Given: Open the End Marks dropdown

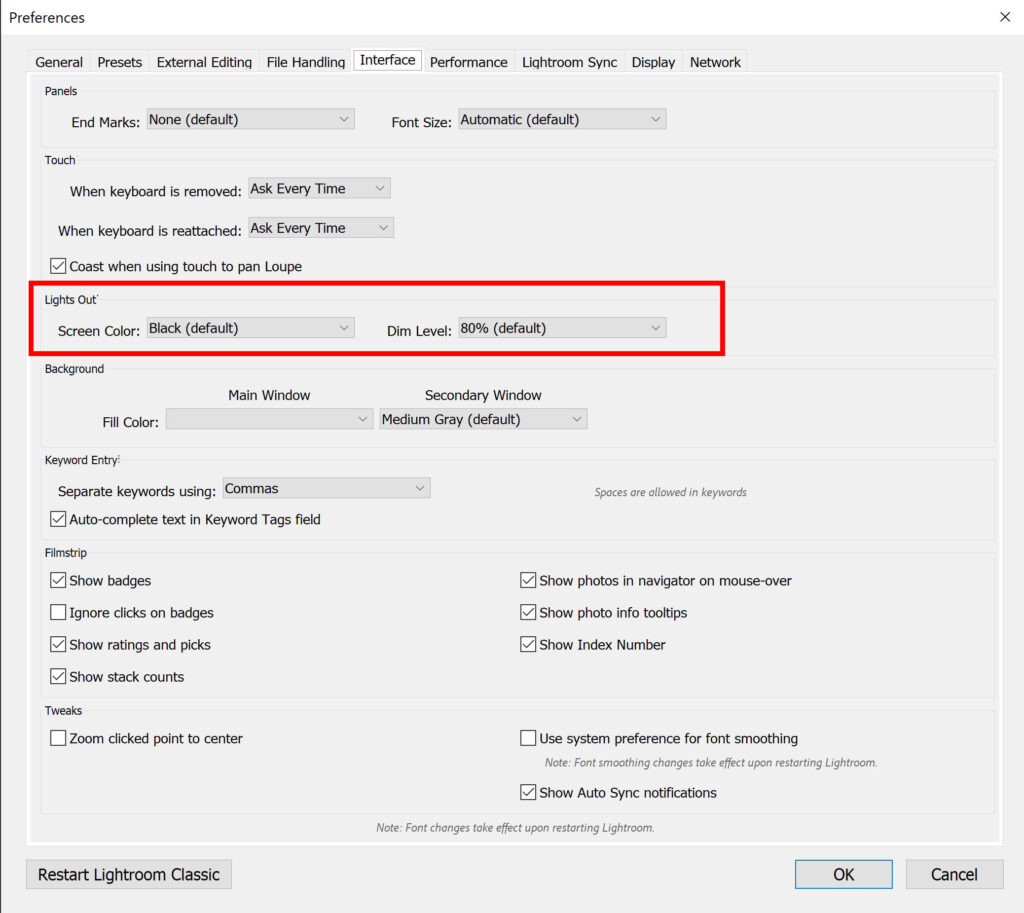Looking at the screenshot, I should 250,120.
